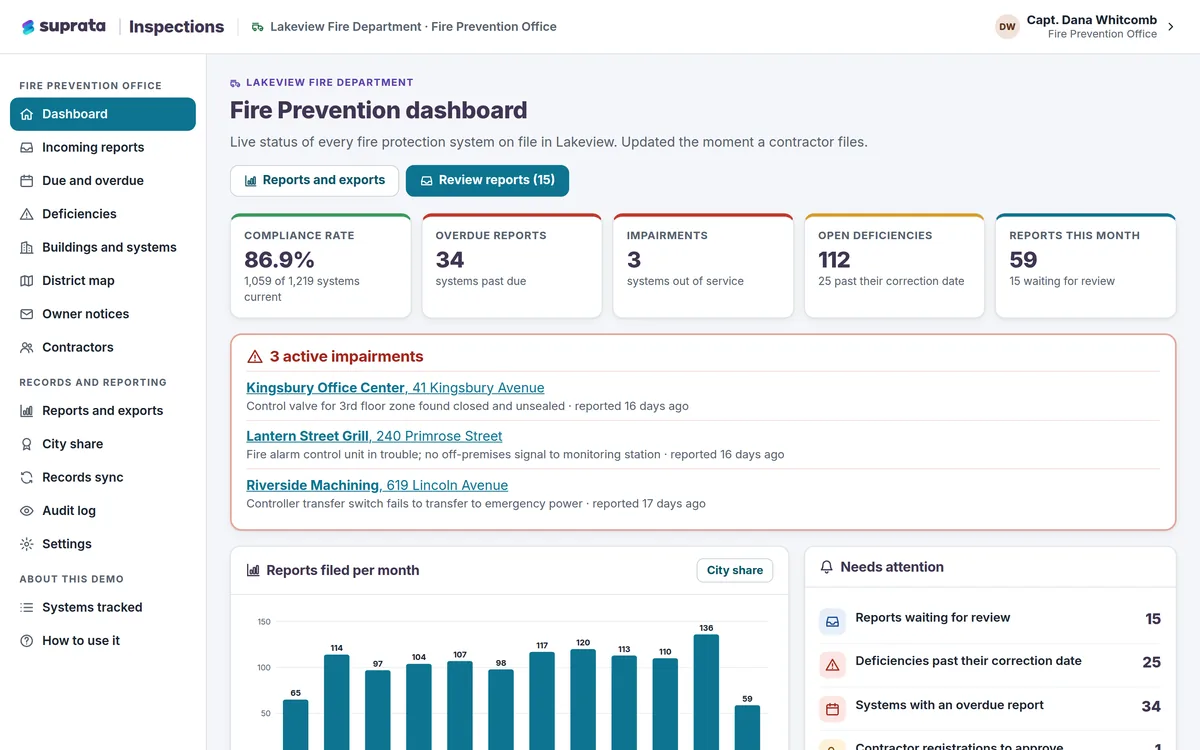Click the Needs attention count 25

(1151, 662)
